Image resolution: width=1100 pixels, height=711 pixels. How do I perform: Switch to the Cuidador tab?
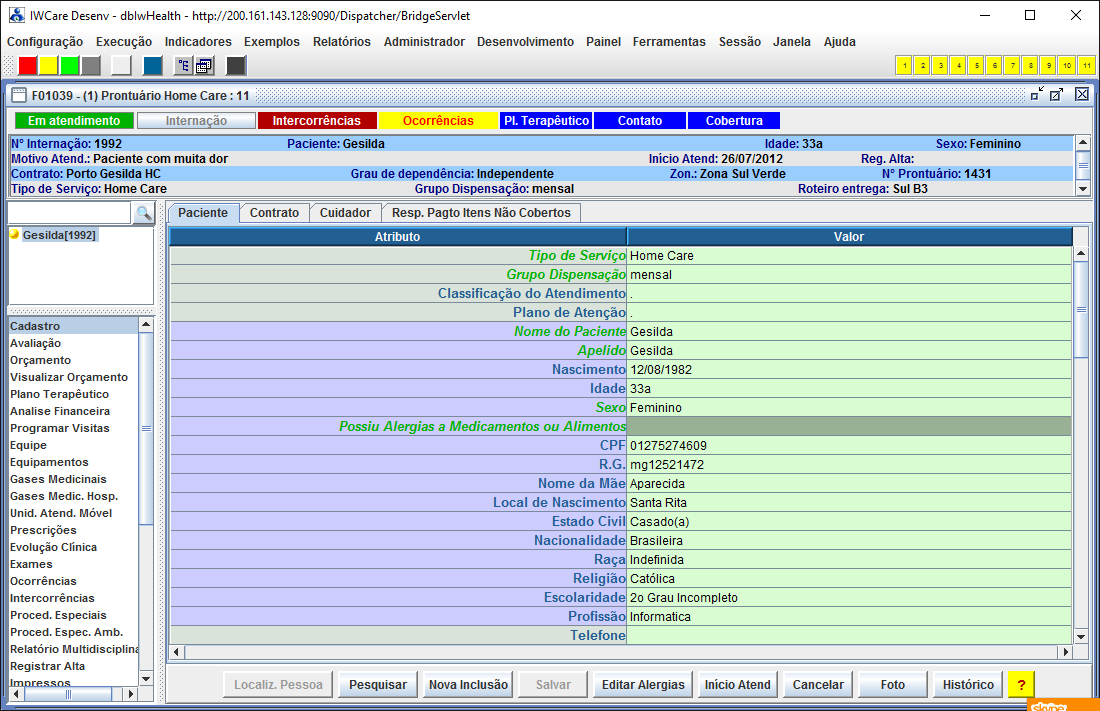pyautogui.click(x=346, y=213)
